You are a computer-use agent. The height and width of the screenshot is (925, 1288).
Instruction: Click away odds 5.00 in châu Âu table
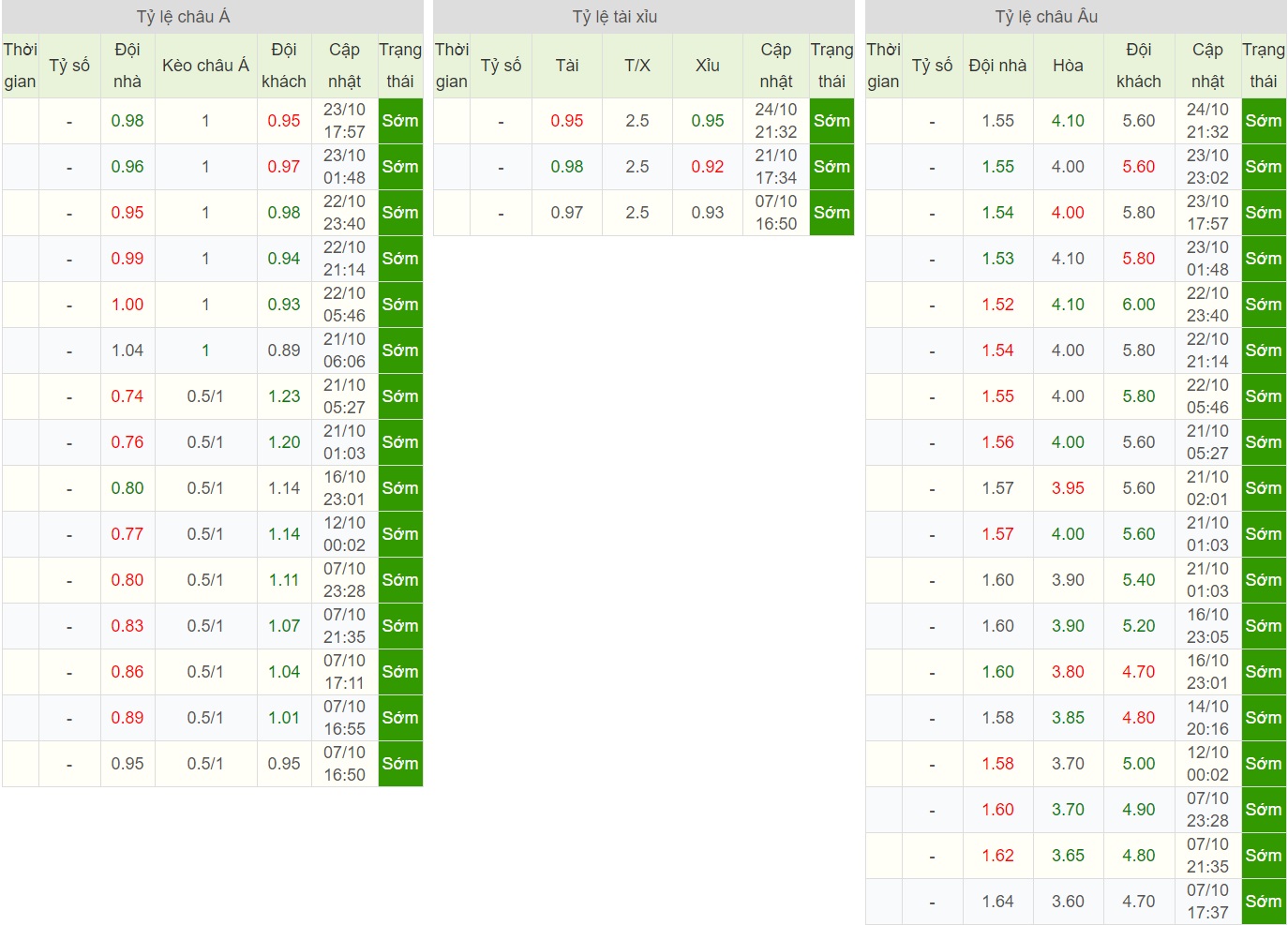(x=1139, y=764)
